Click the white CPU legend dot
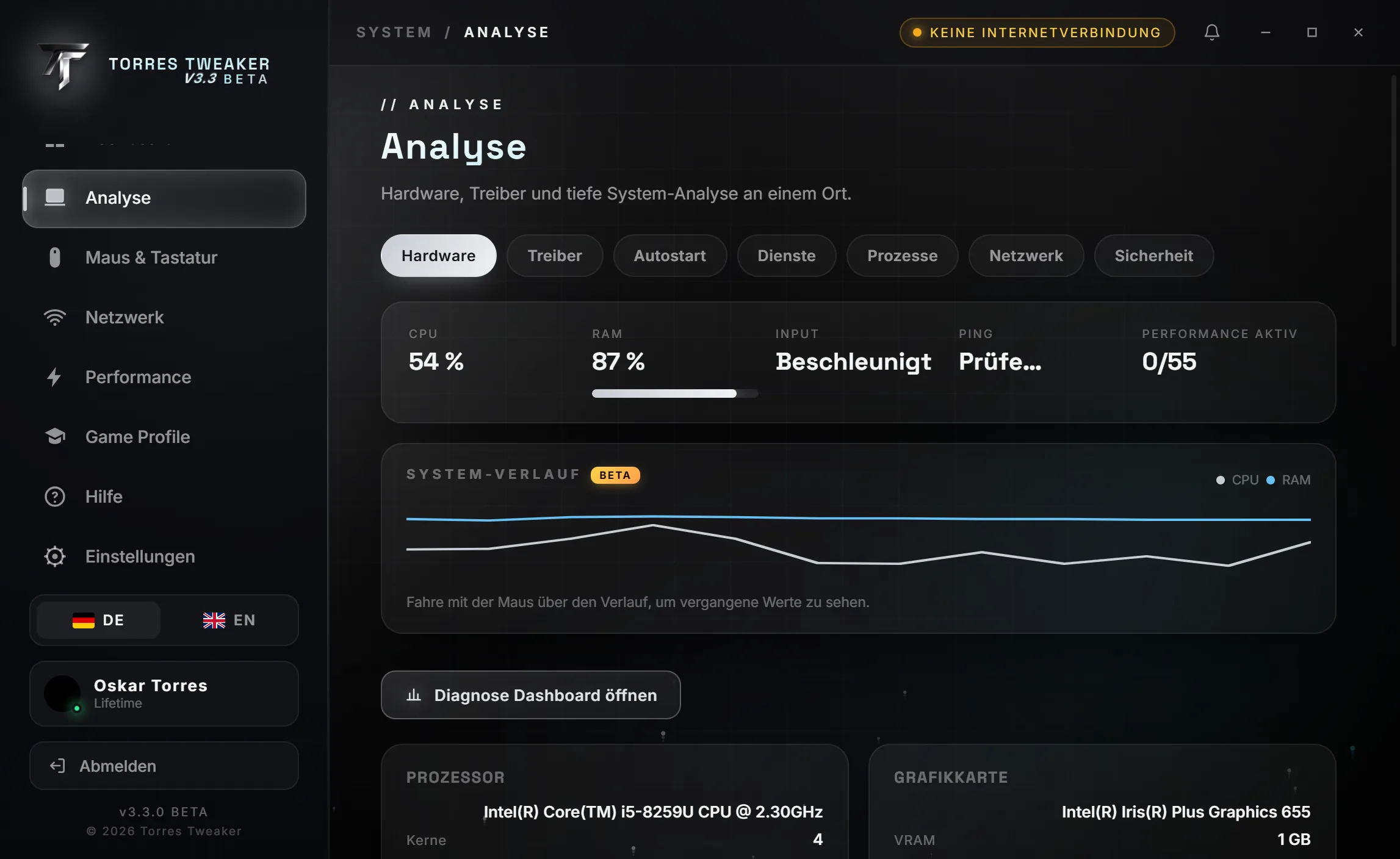1400x859 pixels. (x=1220, y=480)
